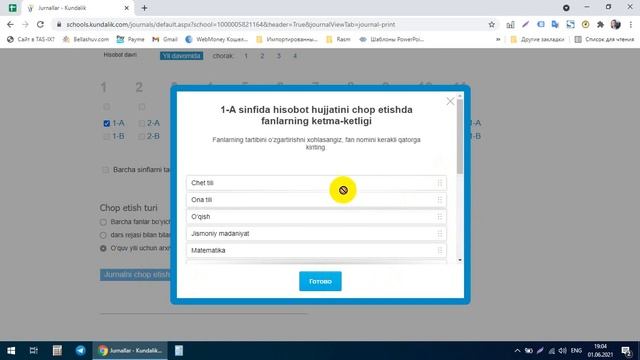640x360 pixels.
Task: Open the notification center icon
Action: click(627, 351)
